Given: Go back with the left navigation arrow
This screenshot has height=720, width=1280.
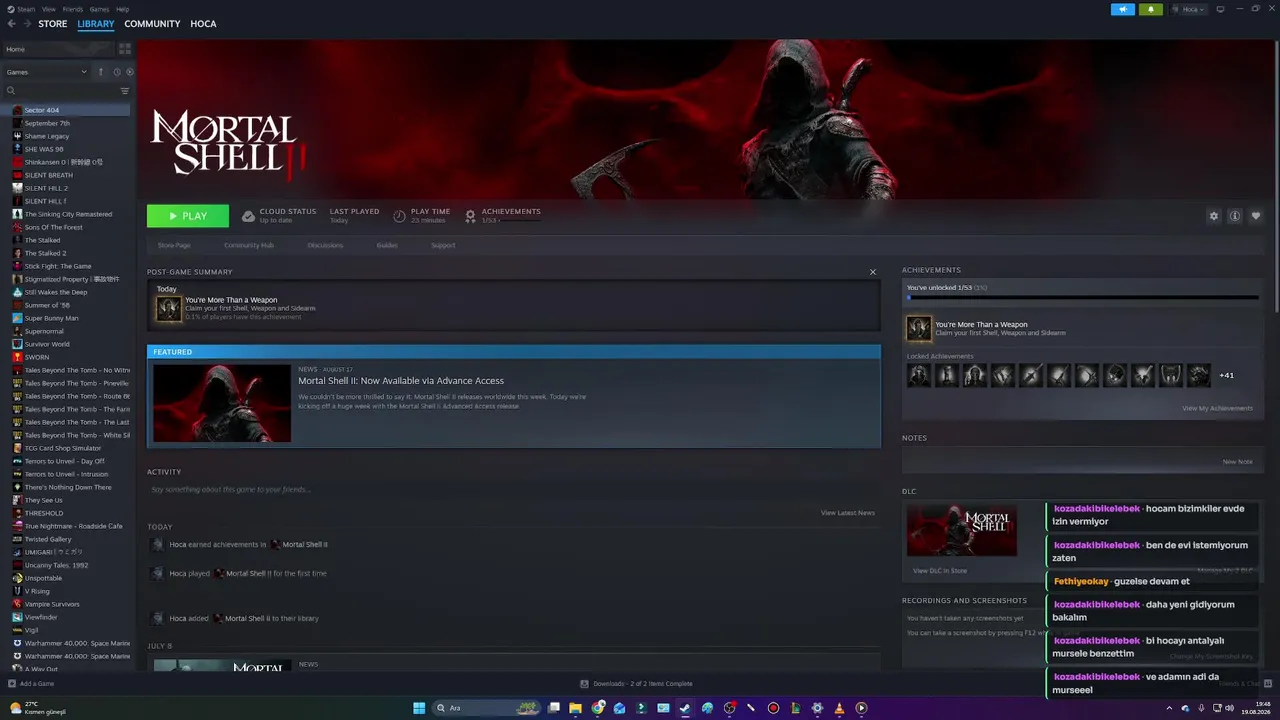Looking at the screenshot, I should pyautogui.click(x=12, y=24).
